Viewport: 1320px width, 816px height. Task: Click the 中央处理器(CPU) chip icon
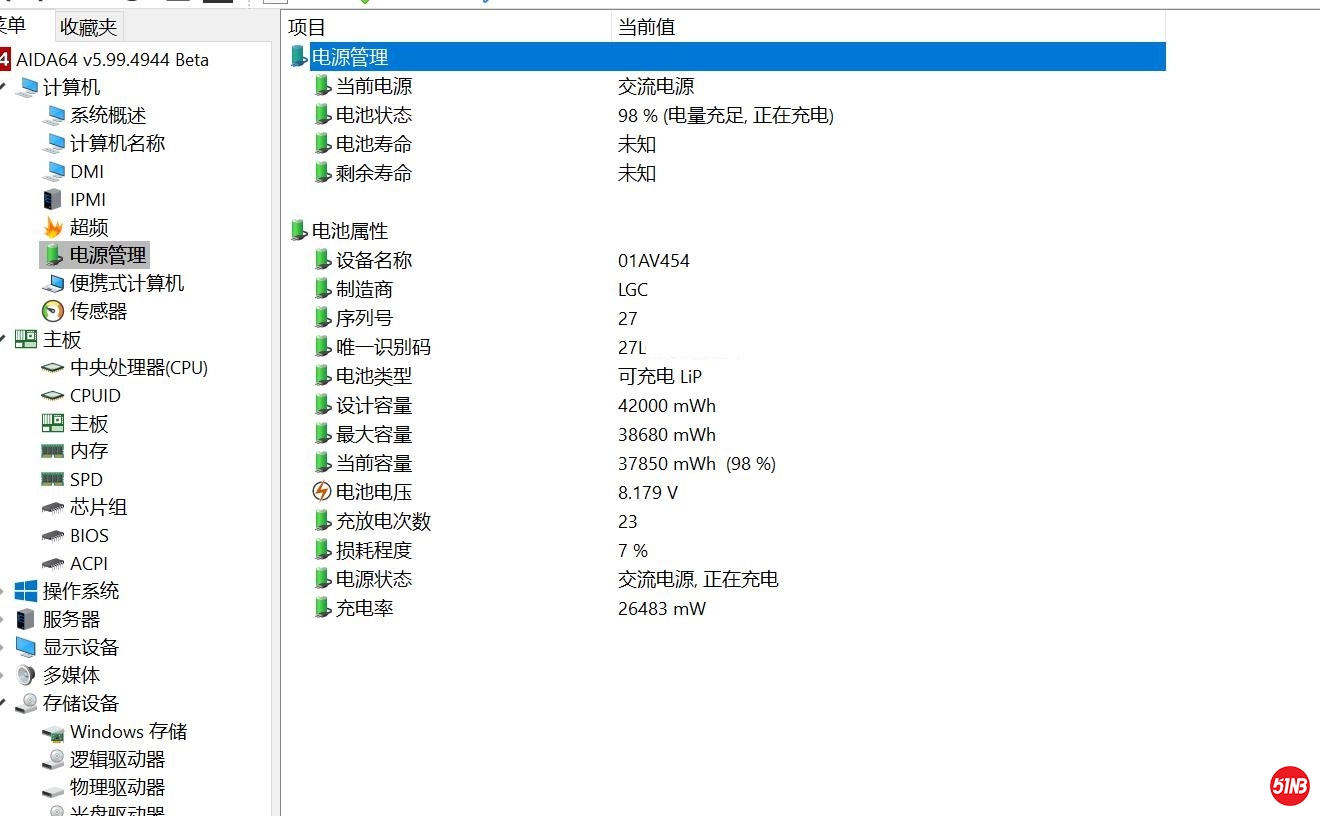pos(53,367)
